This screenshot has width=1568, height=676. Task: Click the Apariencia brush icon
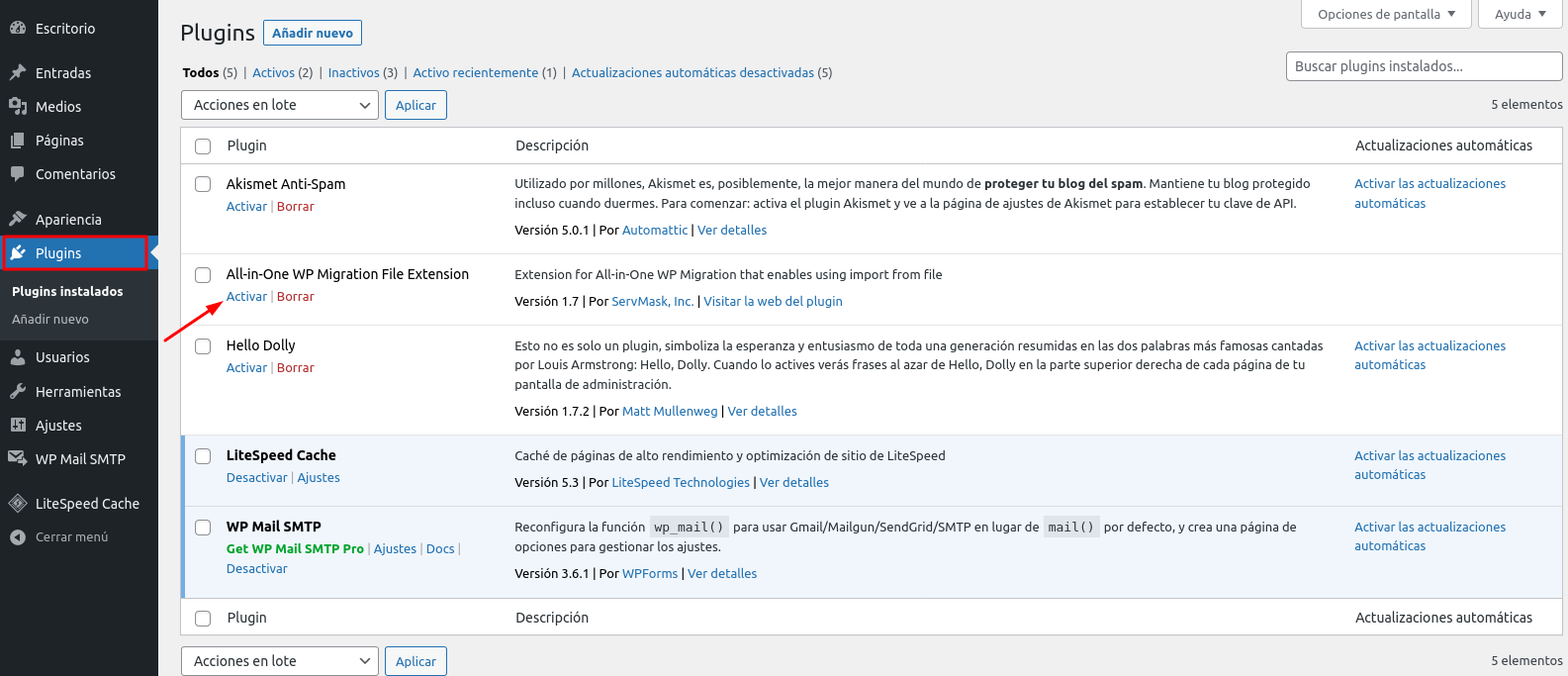18,220
